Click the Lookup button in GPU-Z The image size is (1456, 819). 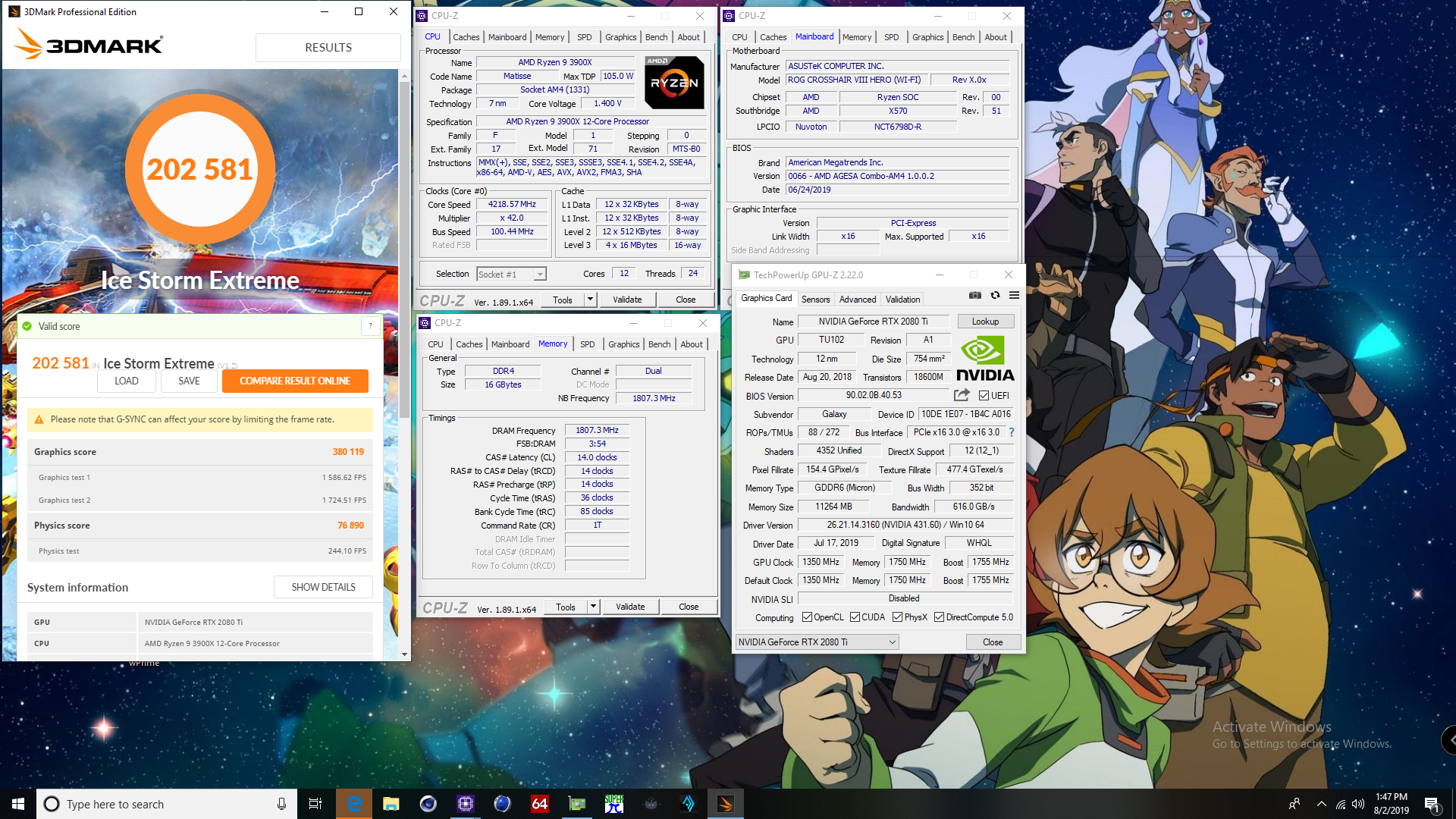coord(985,322)
